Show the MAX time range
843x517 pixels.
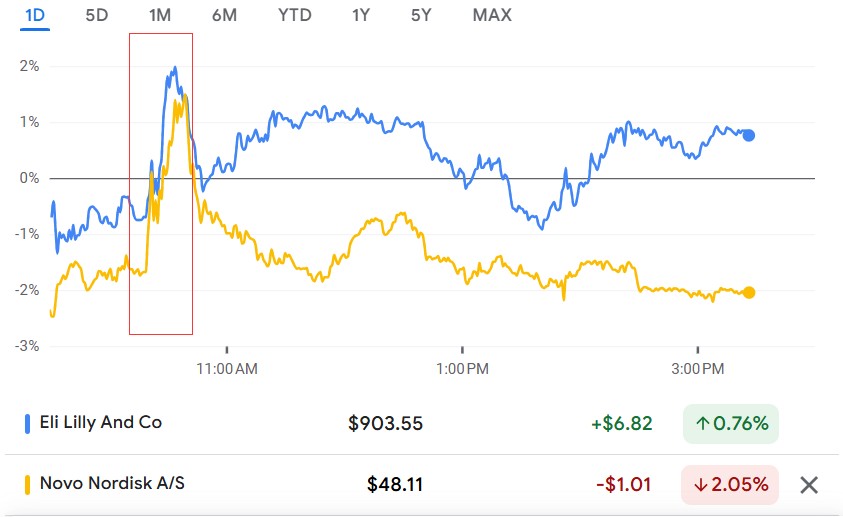pyautogui.click(x=491, y=15)
